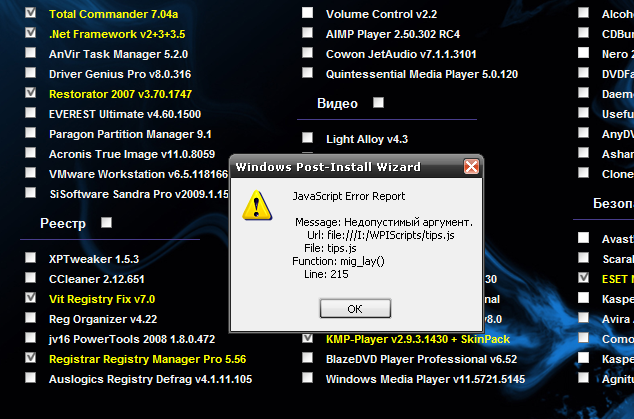This screenshot has height=419, width=634.
Task: Uncheck Registrar Registry Manager Pro 5.56
Action: (30, 357)
